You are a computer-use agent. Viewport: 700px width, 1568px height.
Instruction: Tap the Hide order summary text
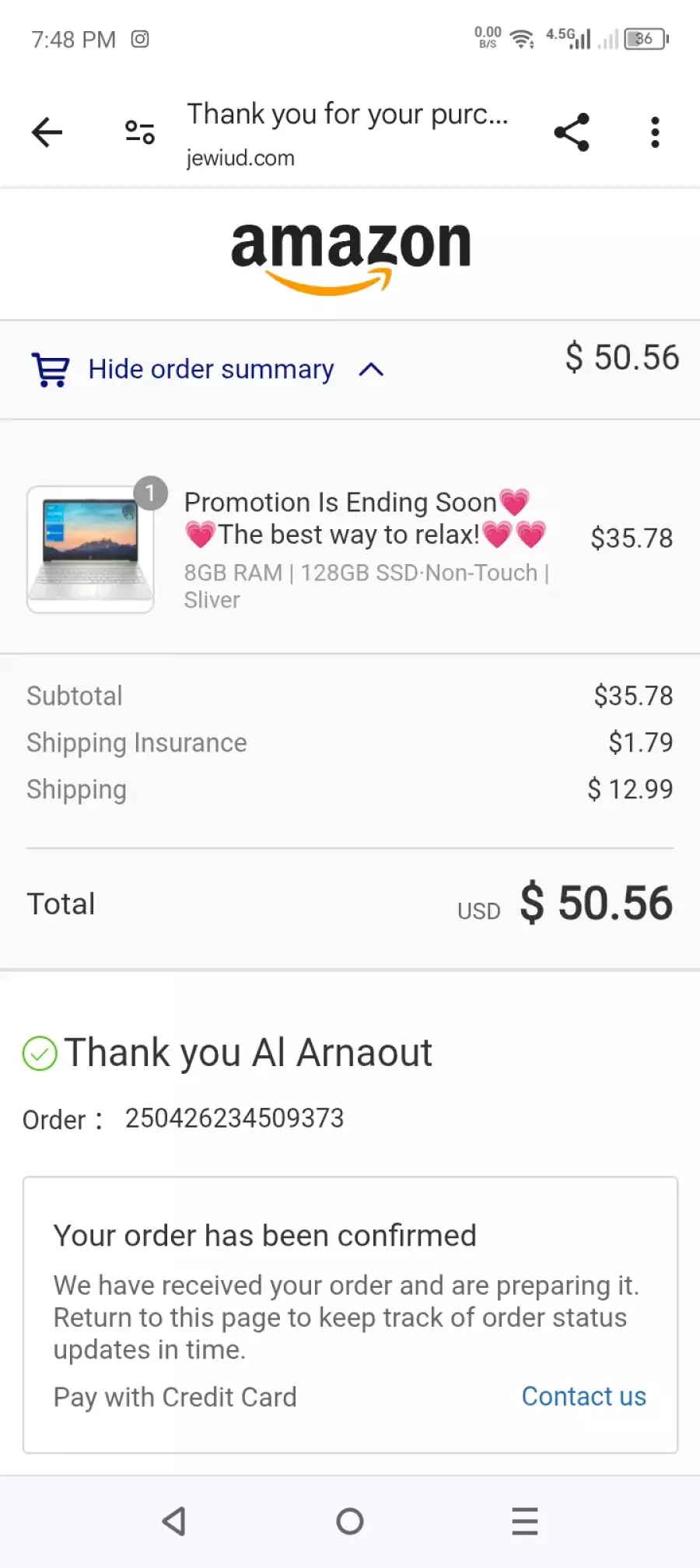(211, 370)
